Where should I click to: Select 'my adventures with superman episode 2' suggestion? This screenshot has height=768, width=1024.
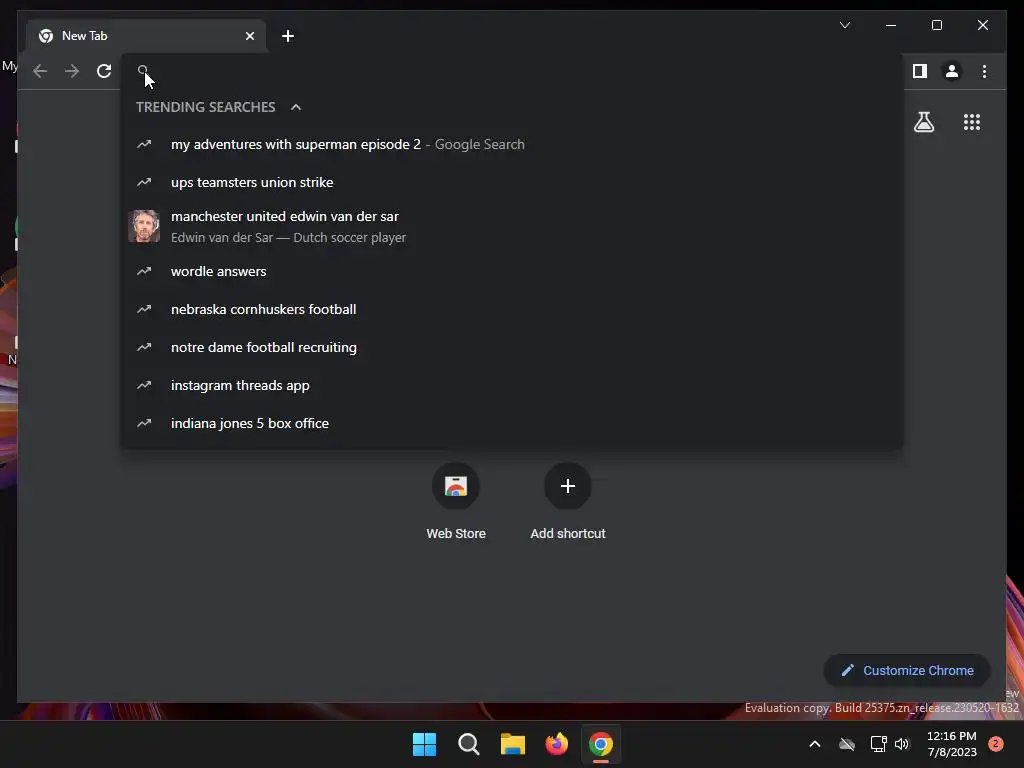point(512,144)
